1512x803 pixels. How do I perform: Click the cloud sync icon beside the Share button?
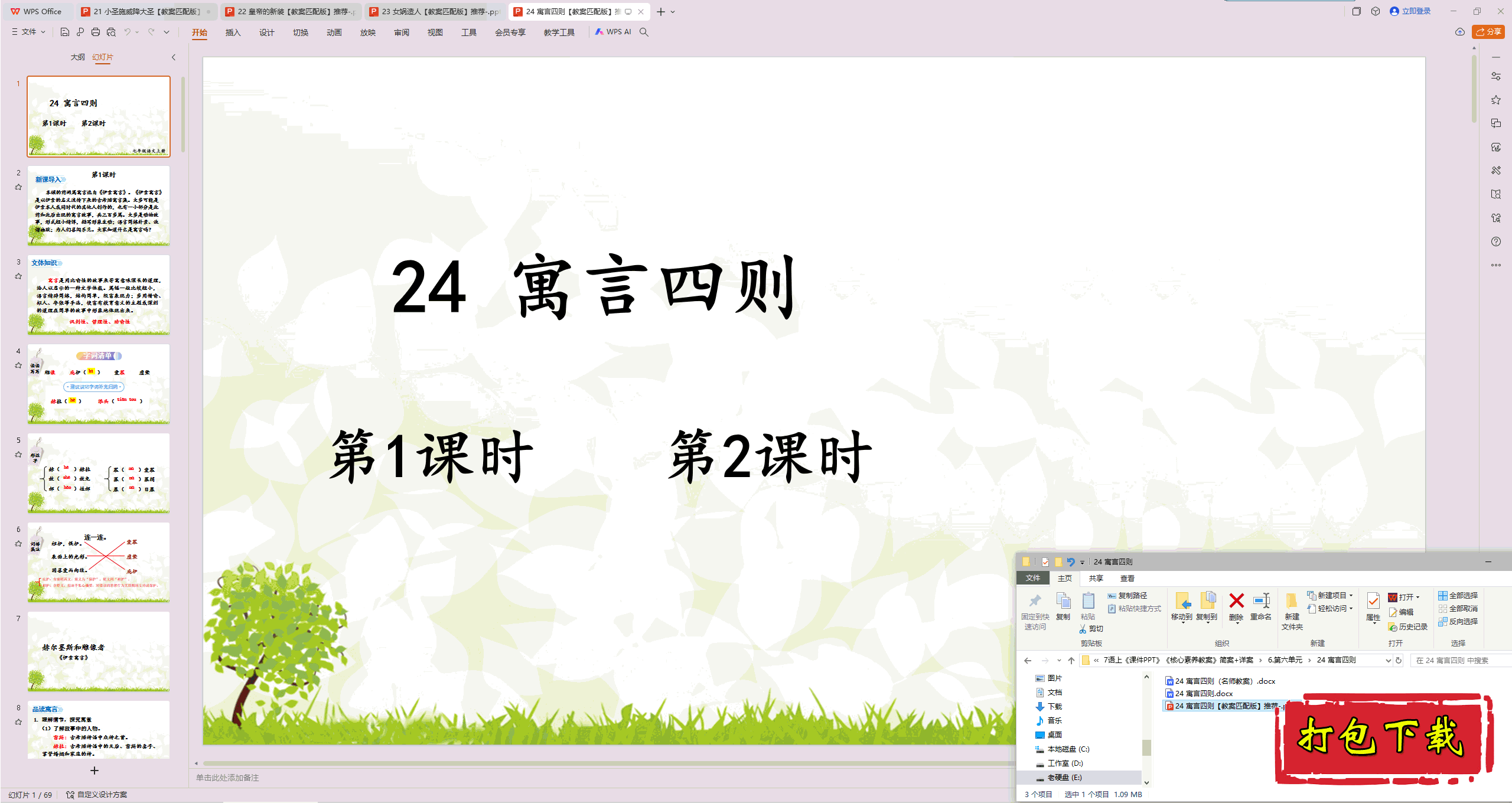click(x=1460, y=32)
